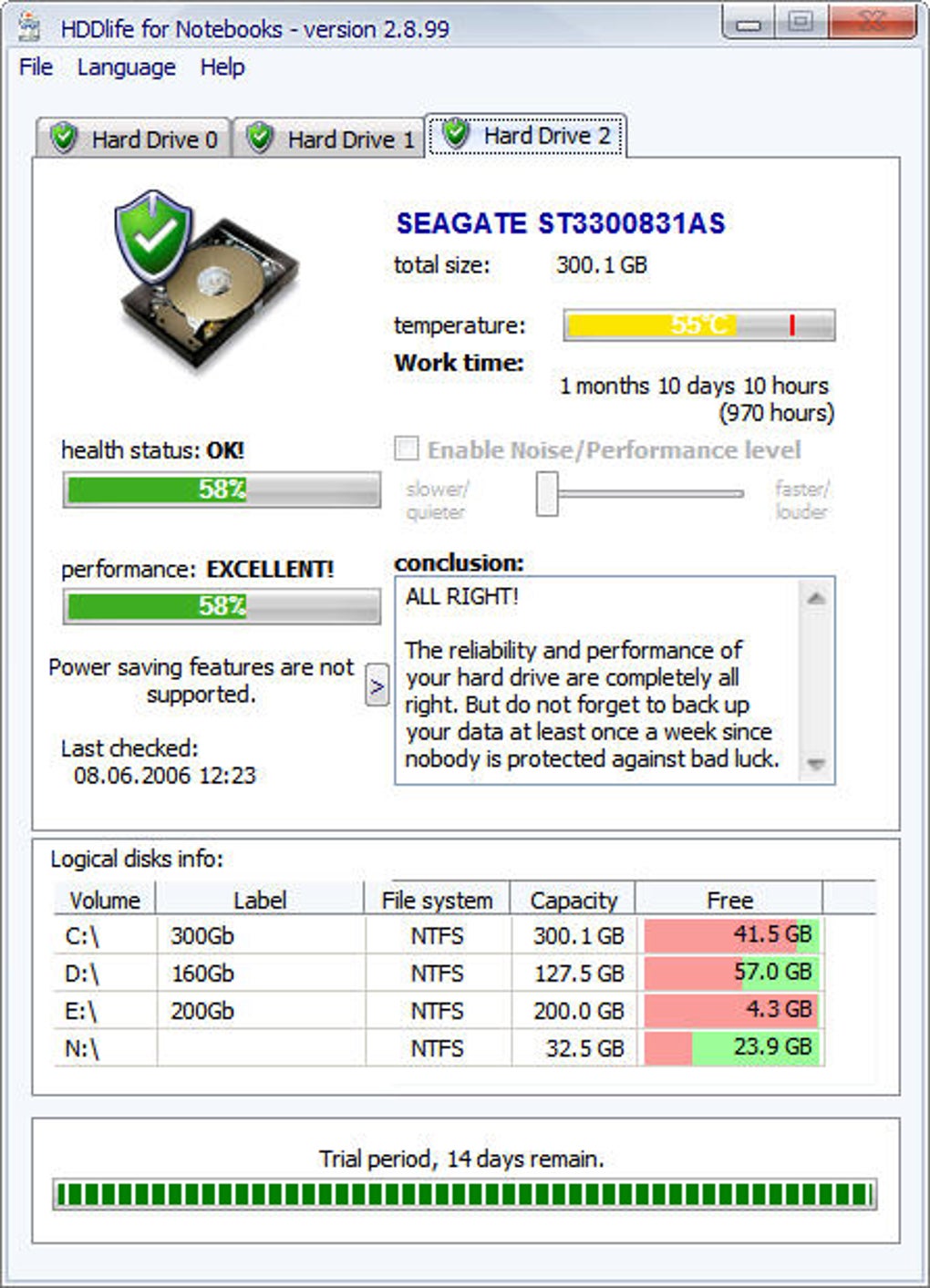This screenshot has height=1288, width=930.
Task: Minimize the HDDlife window
Action: tap(749, 23)
